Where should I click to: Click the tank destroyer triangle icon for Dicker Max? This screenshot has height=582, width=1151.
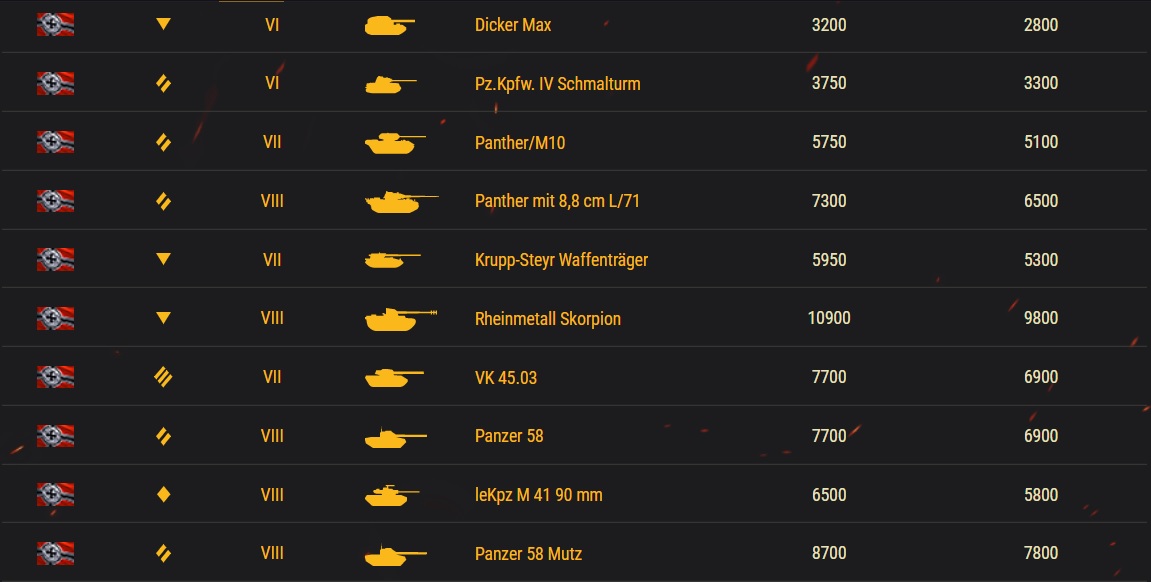tap(164, 24)
